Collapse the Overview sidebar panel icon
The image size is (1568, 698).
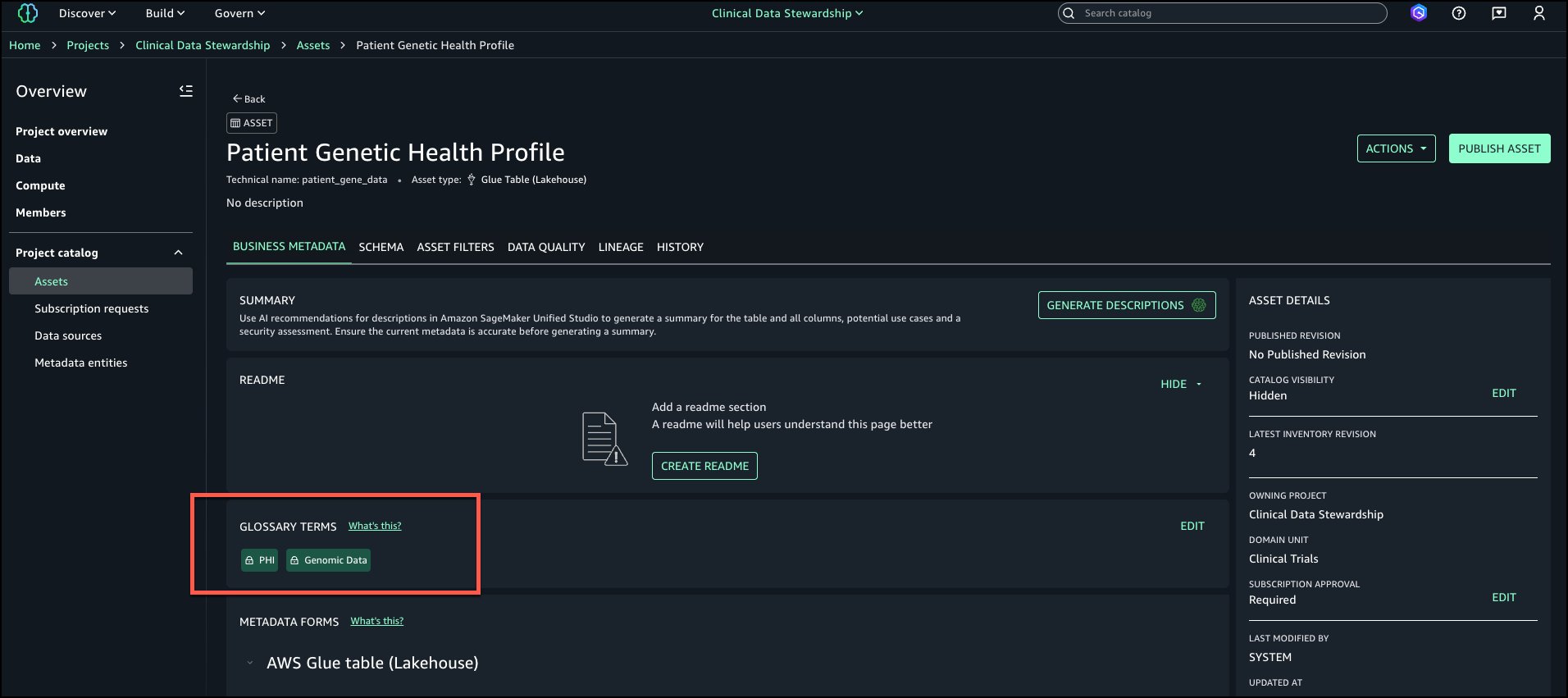tap(186, 91)
